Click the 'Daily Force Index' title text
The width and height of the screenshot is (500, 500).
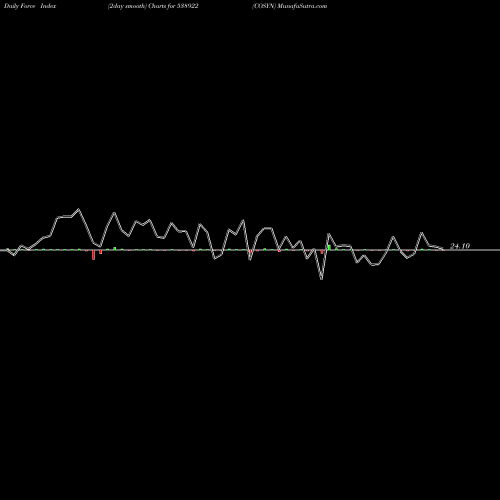(30, 6)
